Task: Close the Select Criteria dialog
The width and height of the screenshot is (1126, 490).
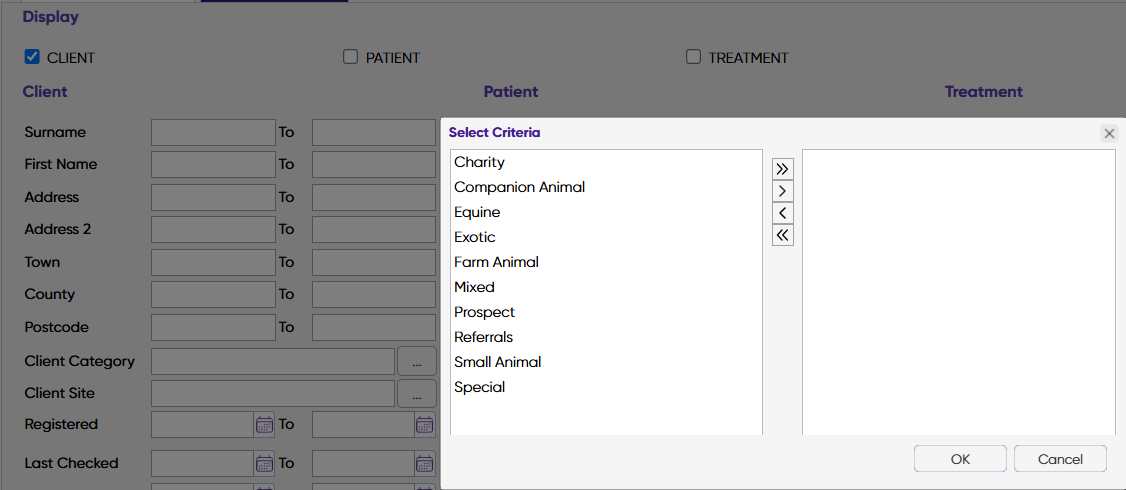Action: click(1109, 133)
